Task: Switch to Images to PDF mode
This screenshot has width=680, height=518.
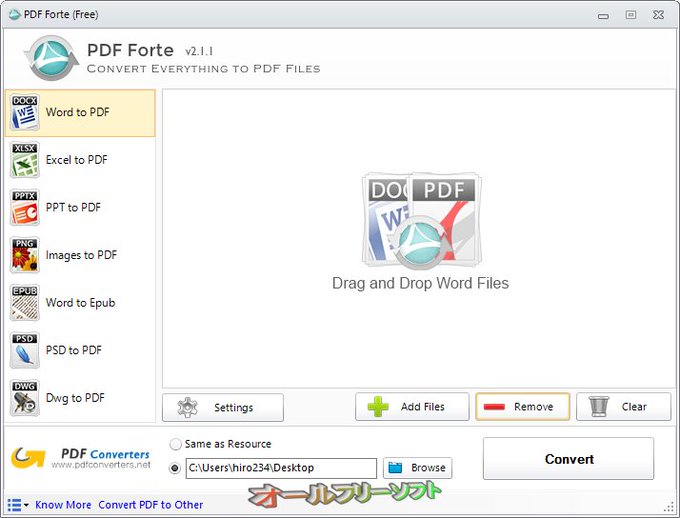Action: point(80,255)
